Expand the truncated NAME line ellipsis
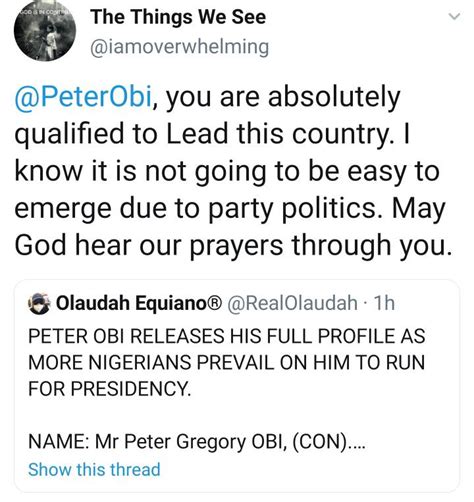 click(357, 442)
